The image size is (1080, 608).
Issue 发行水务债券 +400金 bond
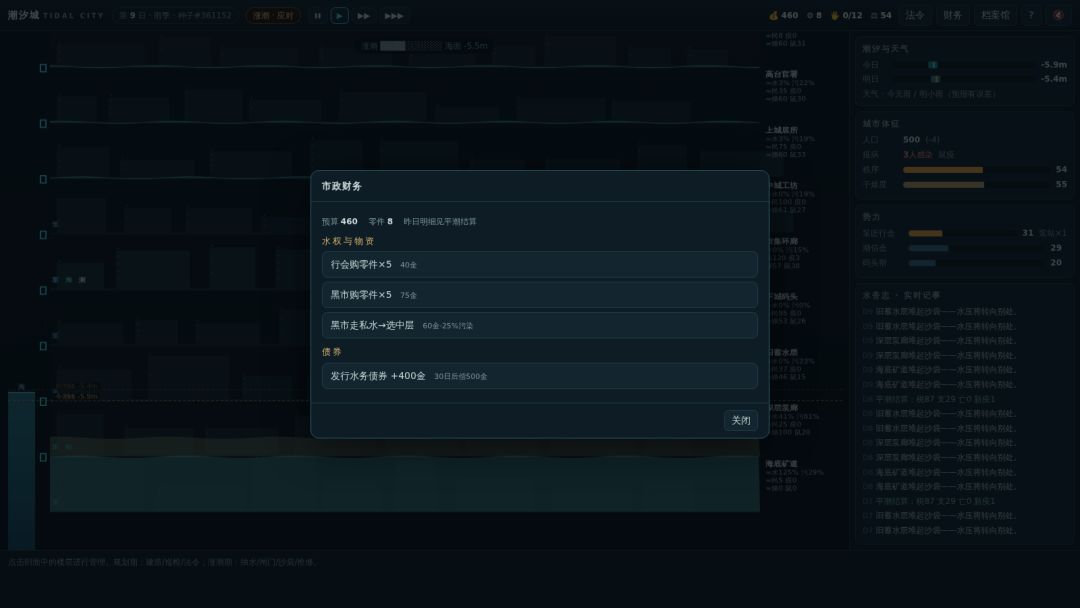[539, 376]
